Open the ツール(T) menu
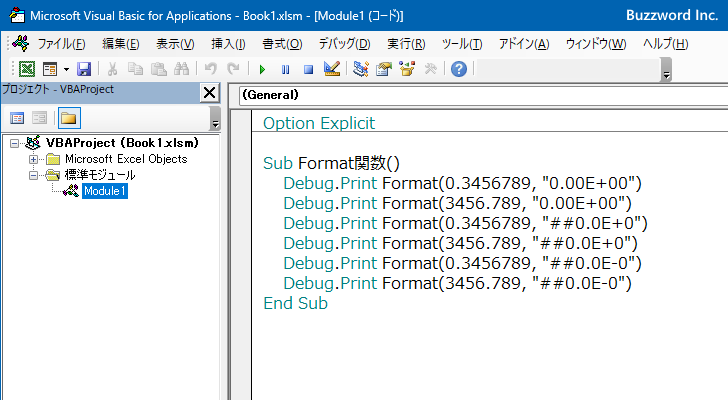728x400 pixels. 462,44
